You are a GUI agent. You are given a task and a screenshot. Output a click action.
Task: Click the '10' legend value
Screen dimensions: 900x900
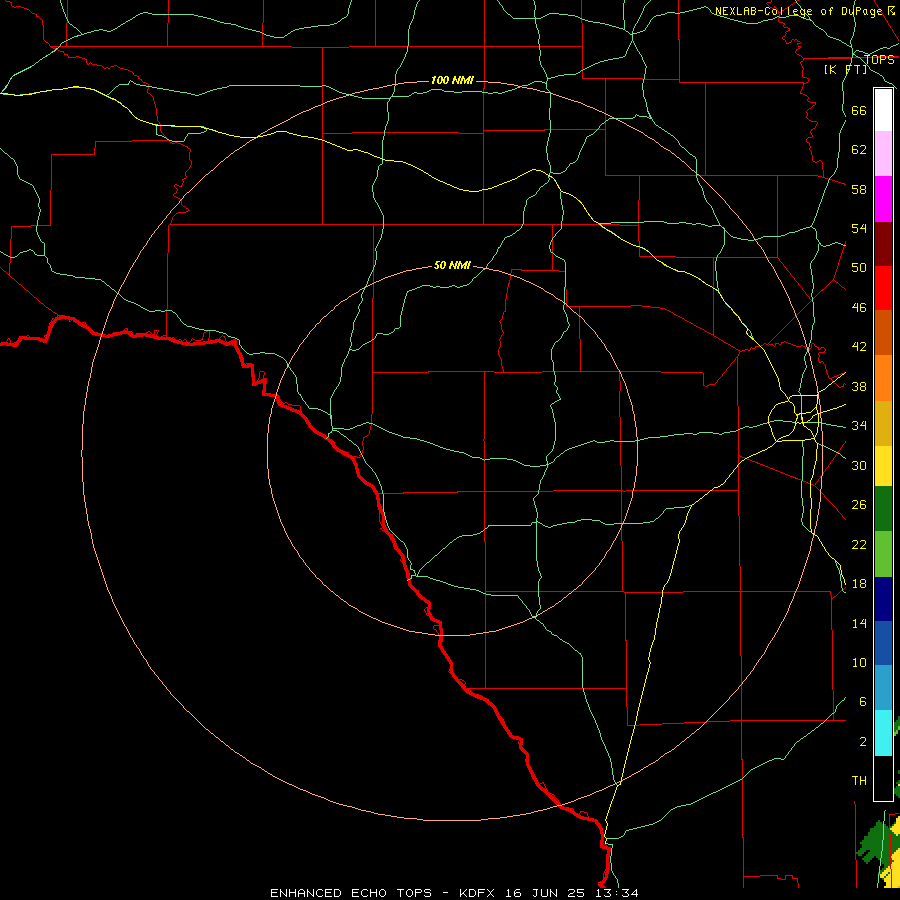pos(859,662)
